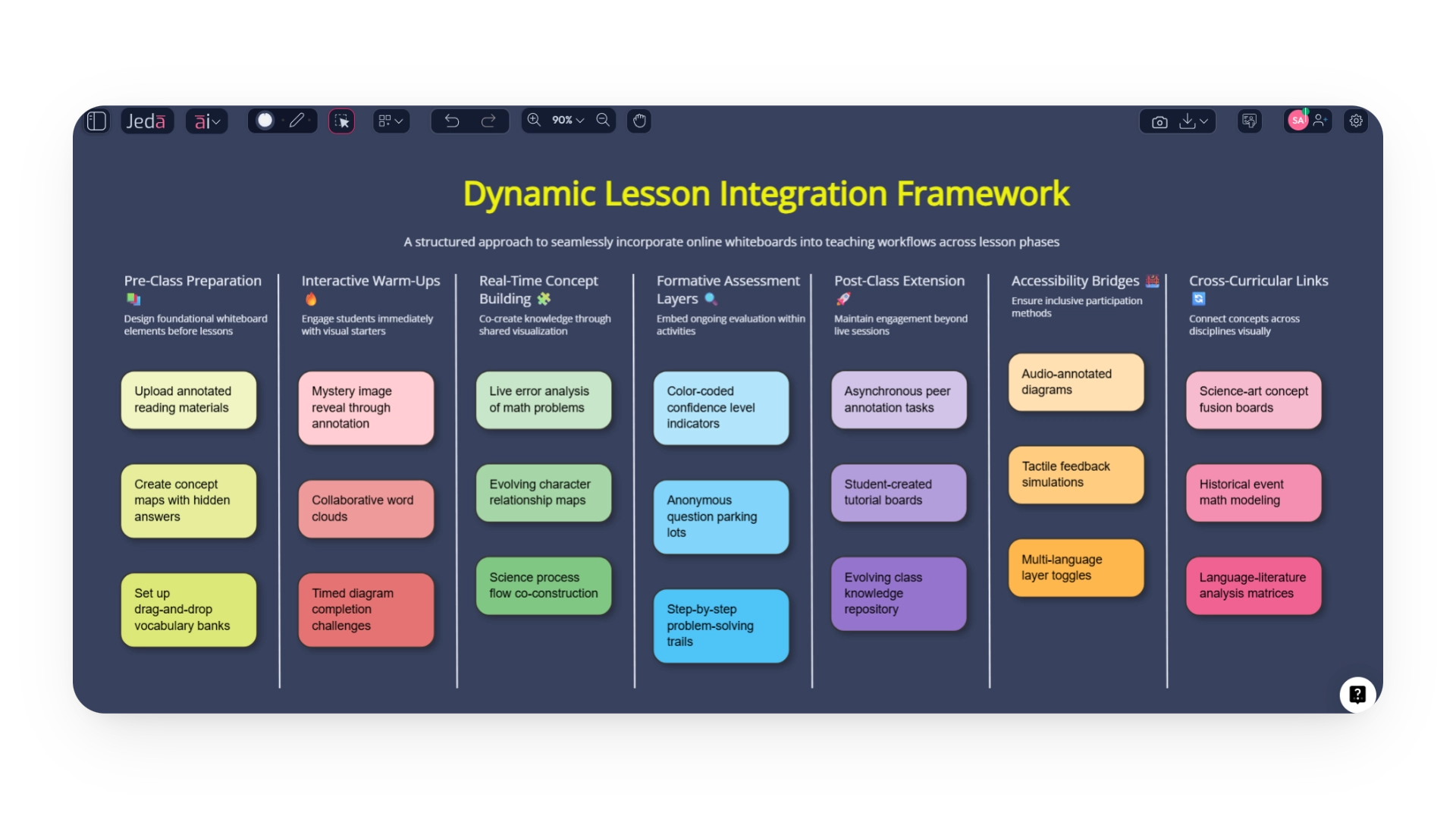Invite a collaborator with add-user icon

click(x=1320, y=121)
